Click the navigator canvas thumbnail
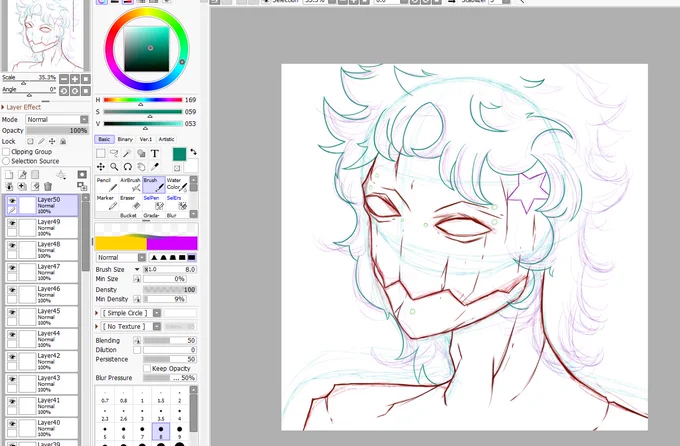Image resolution: width=680 pixels, height=446 pixels. coord(45,36)
